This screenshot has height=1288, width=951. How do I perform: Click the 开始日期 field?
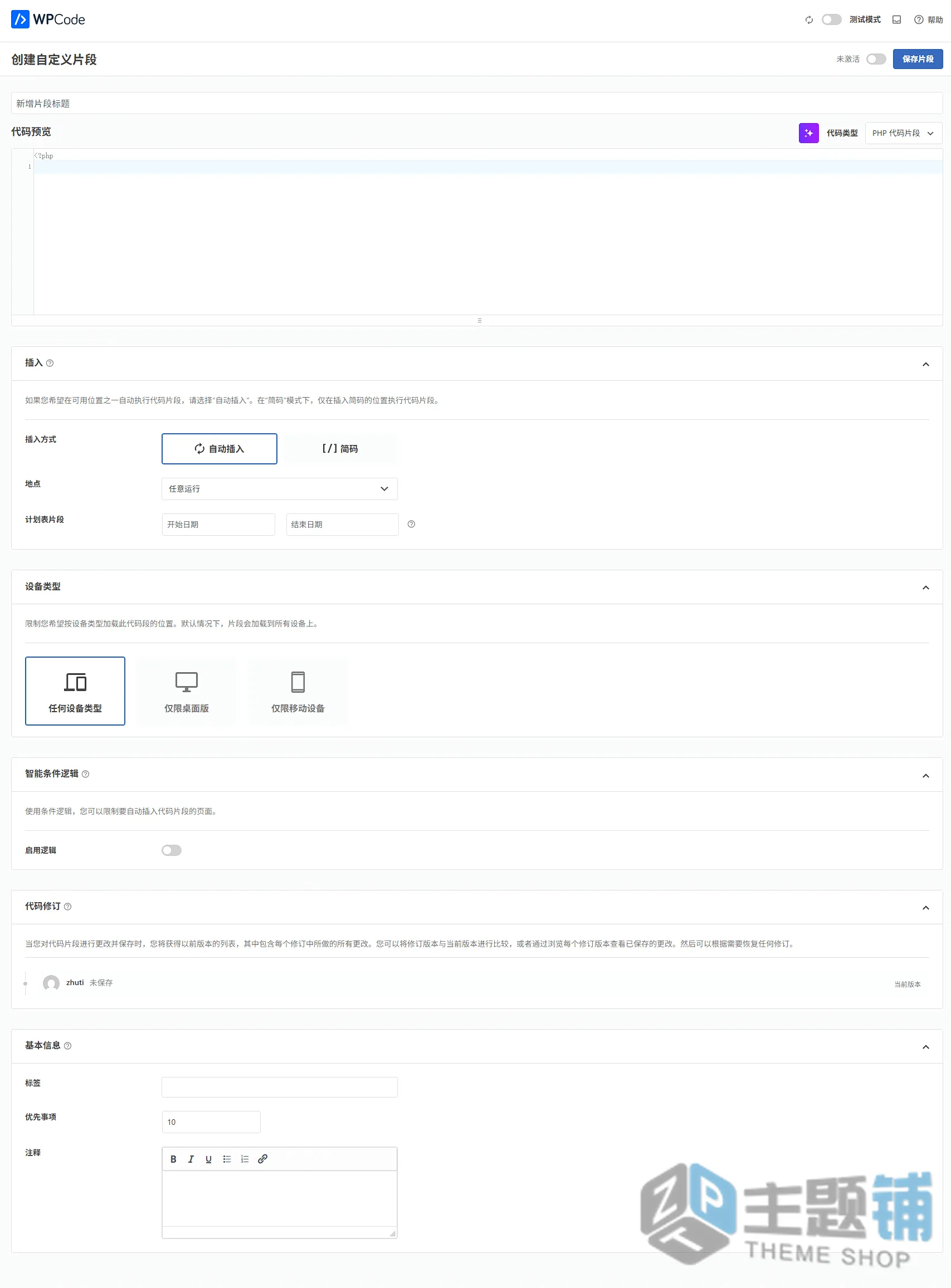[218, 525]
